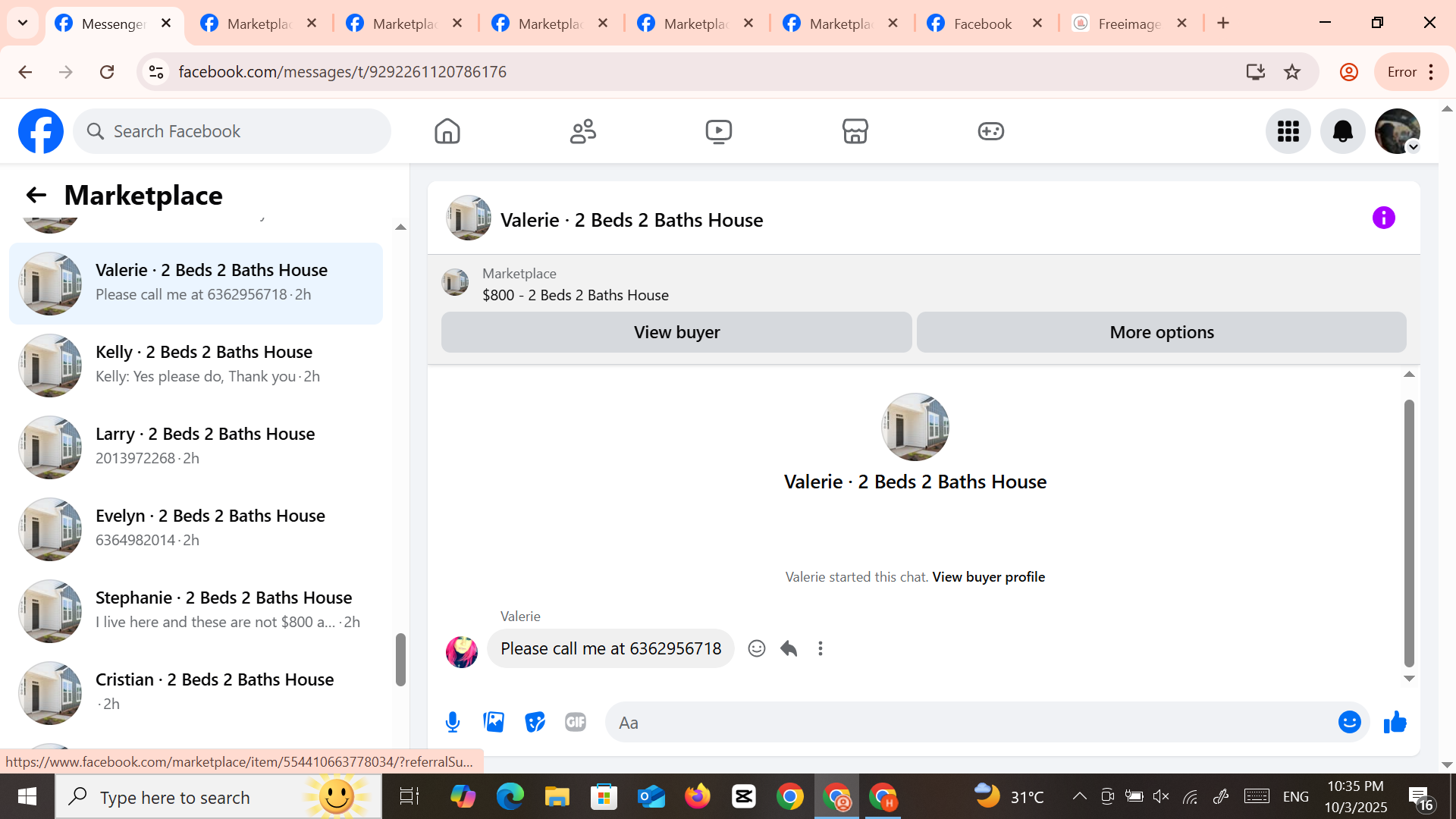Open the Gaming controller icon
The image size is (1456, 819).
coord(990,131)
